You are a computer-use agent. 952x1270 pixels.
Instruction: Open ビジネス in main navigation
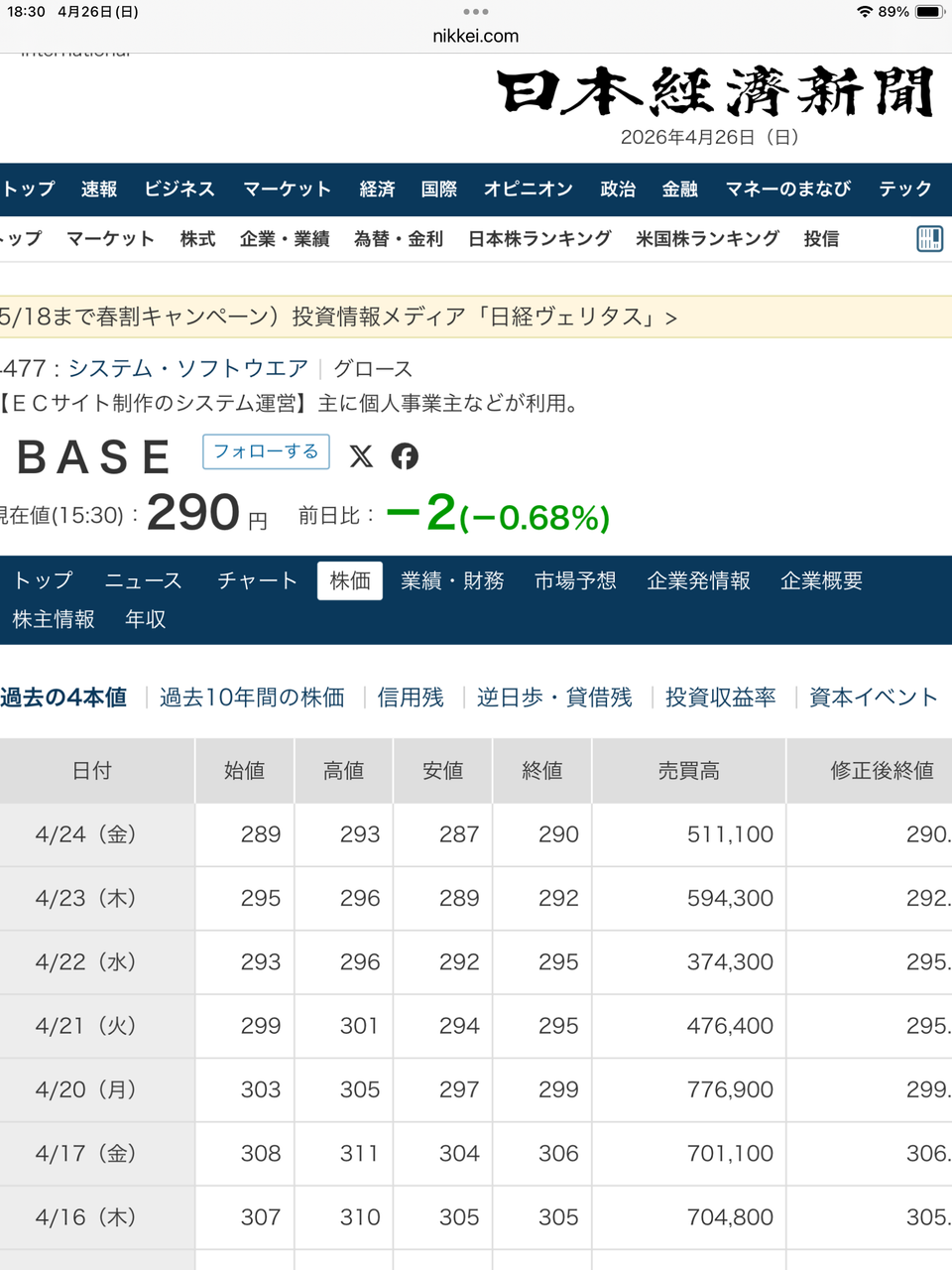point(178,189)
